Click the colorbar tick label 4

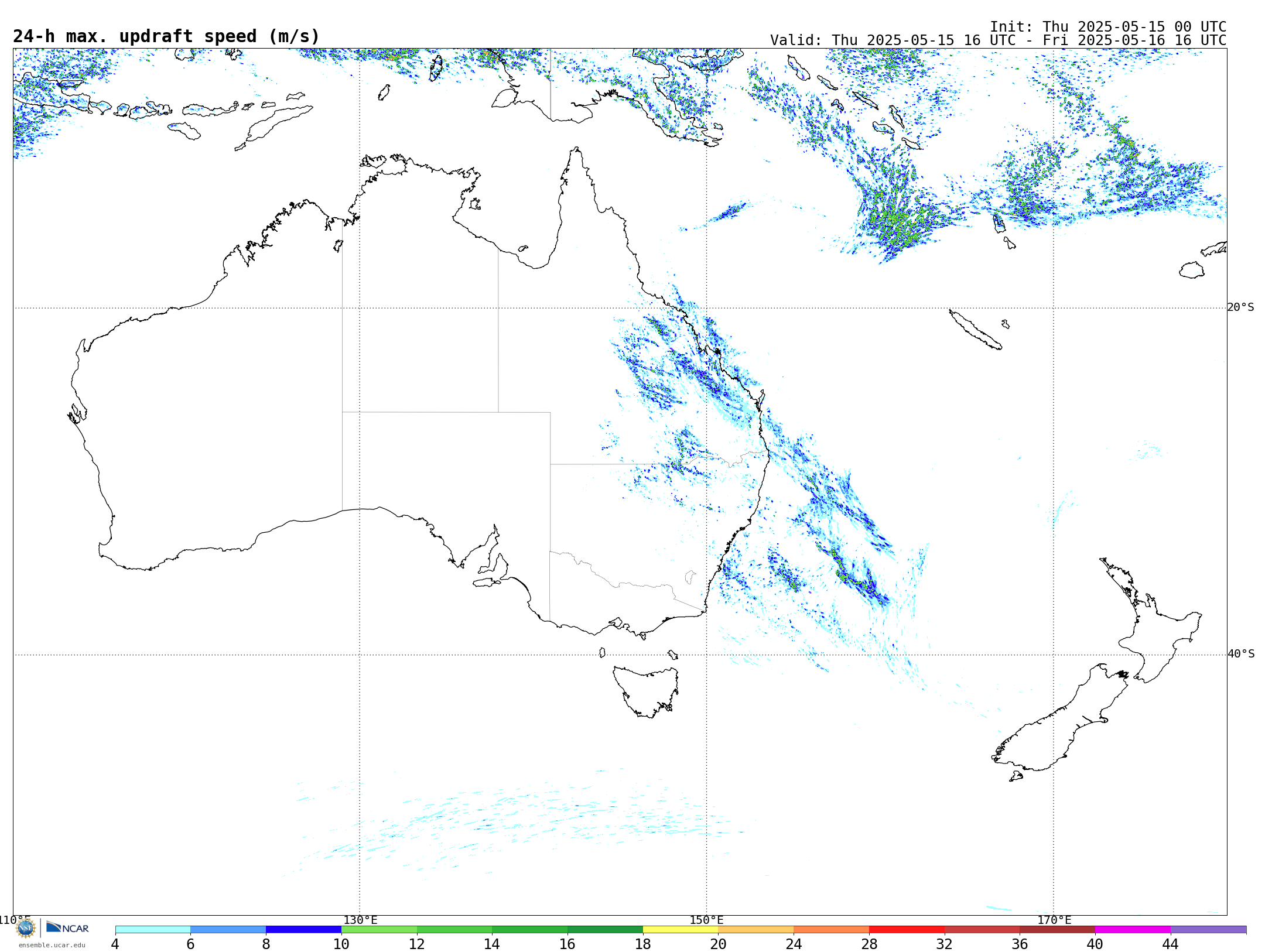(115, 944)
